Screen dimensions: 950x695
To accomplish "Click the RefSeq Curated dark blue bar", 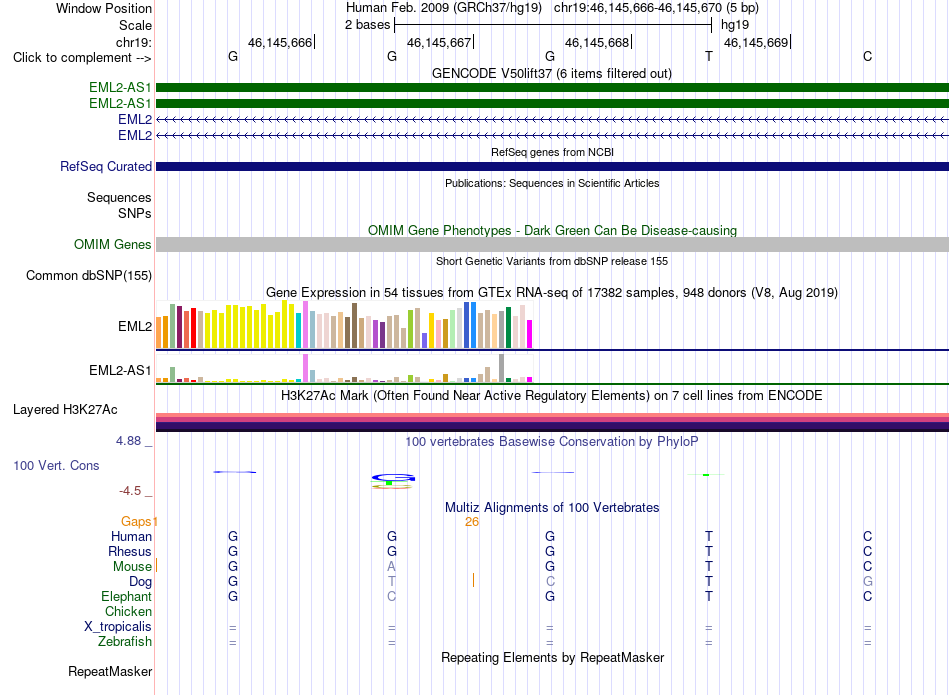I will [x=552, y=167].
